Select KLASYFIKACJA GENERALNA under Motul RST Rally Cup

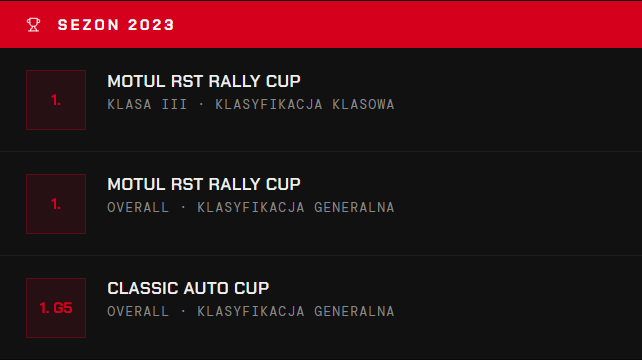pyautogui.click(x=296, y=208)
